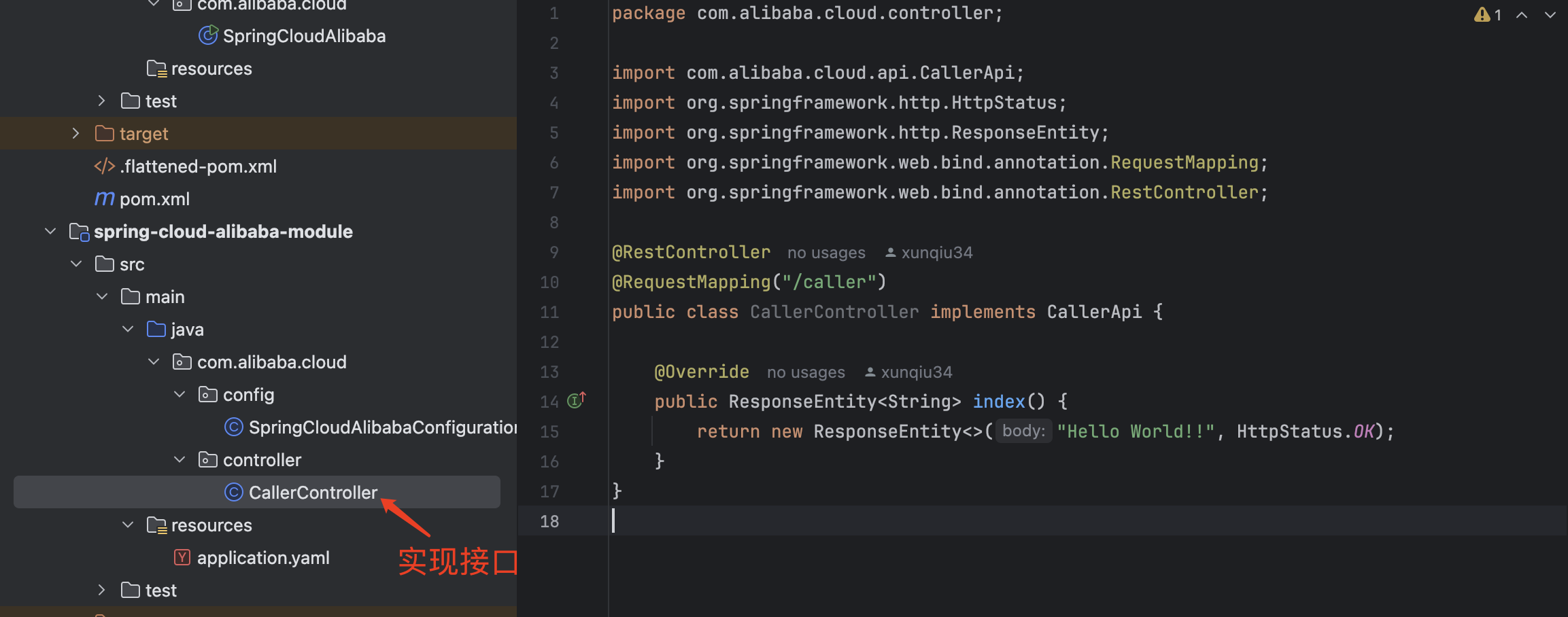Image resolution: width=1568 pixels, height=617 pixels.
Task: Collapse the spring-cloud-alibaba-module node
Action: click(50, 231)
